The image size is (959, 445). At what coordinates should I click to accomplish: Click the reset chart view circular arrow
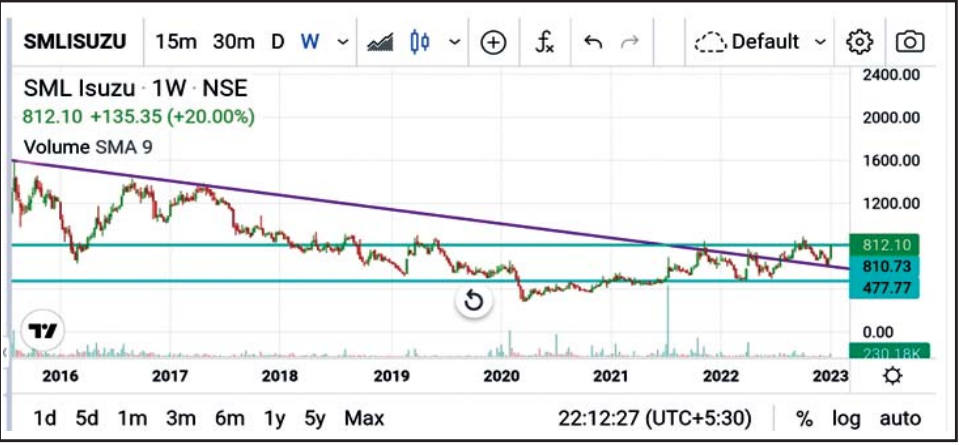tap(475, 301)
